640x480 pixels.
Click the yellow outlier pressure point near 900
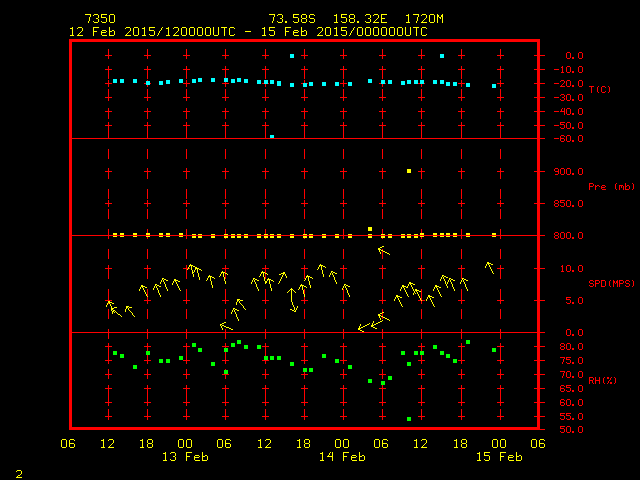pyautogui.click(x=409, y=171)
